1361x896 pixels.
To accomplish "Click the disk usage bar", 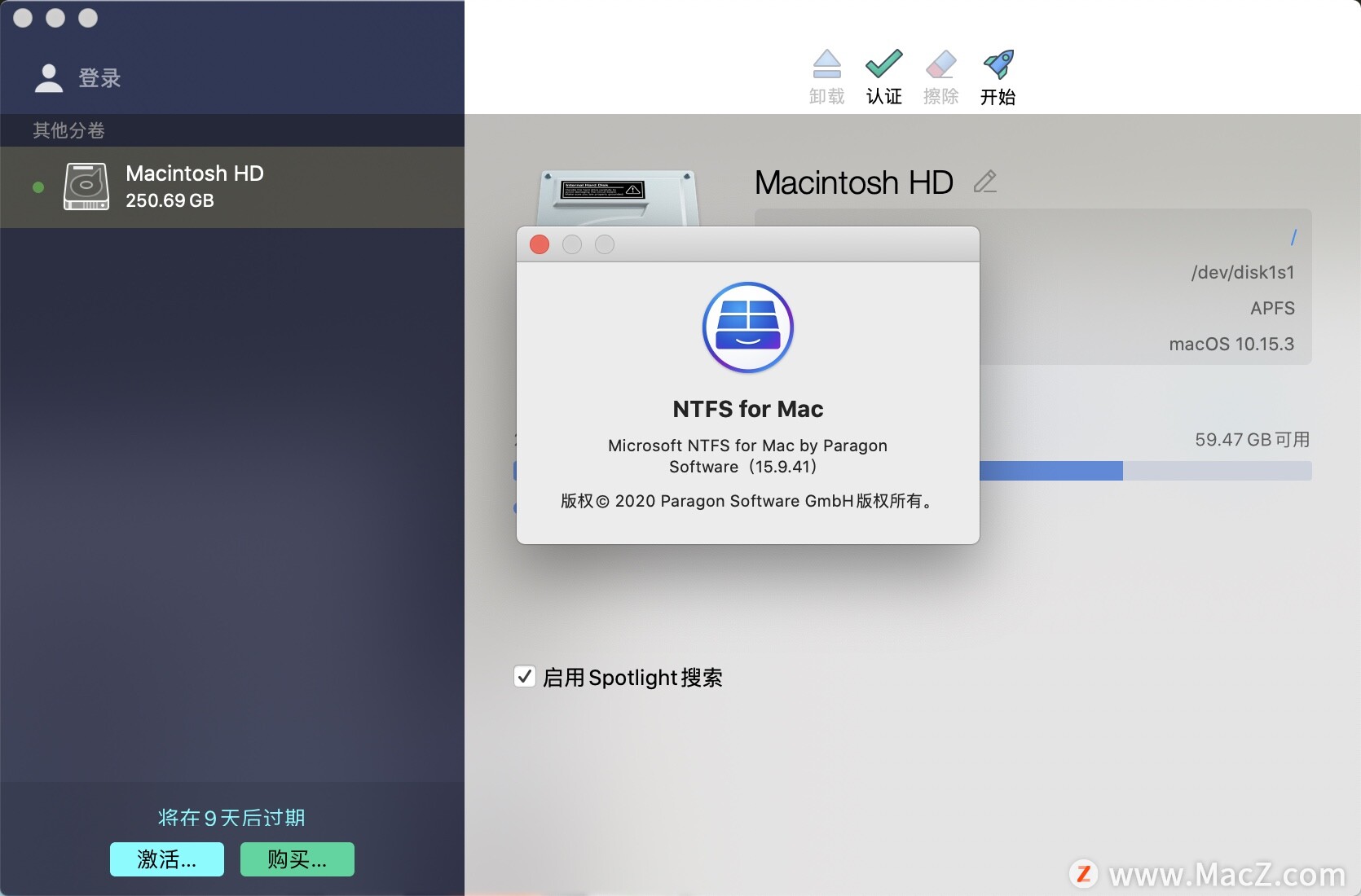I will point(1145,471).
